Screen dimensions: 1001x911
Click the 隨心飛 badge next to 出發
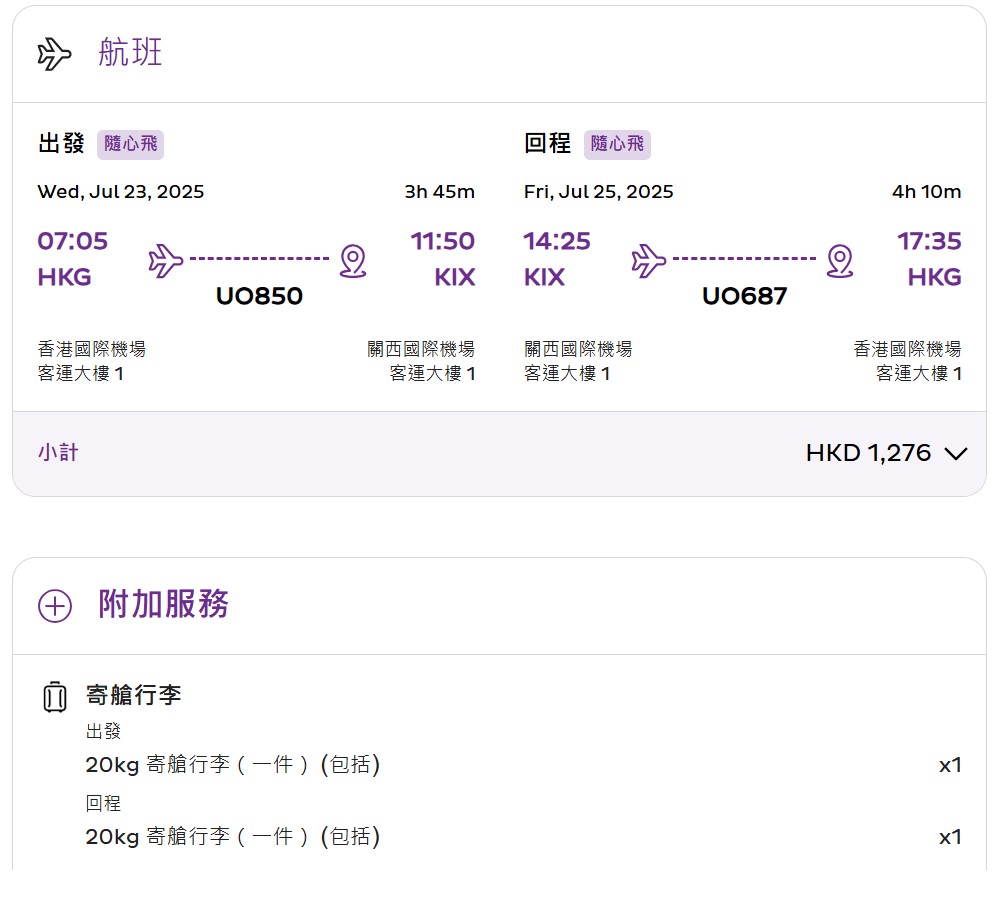click(x=130, y=144)
